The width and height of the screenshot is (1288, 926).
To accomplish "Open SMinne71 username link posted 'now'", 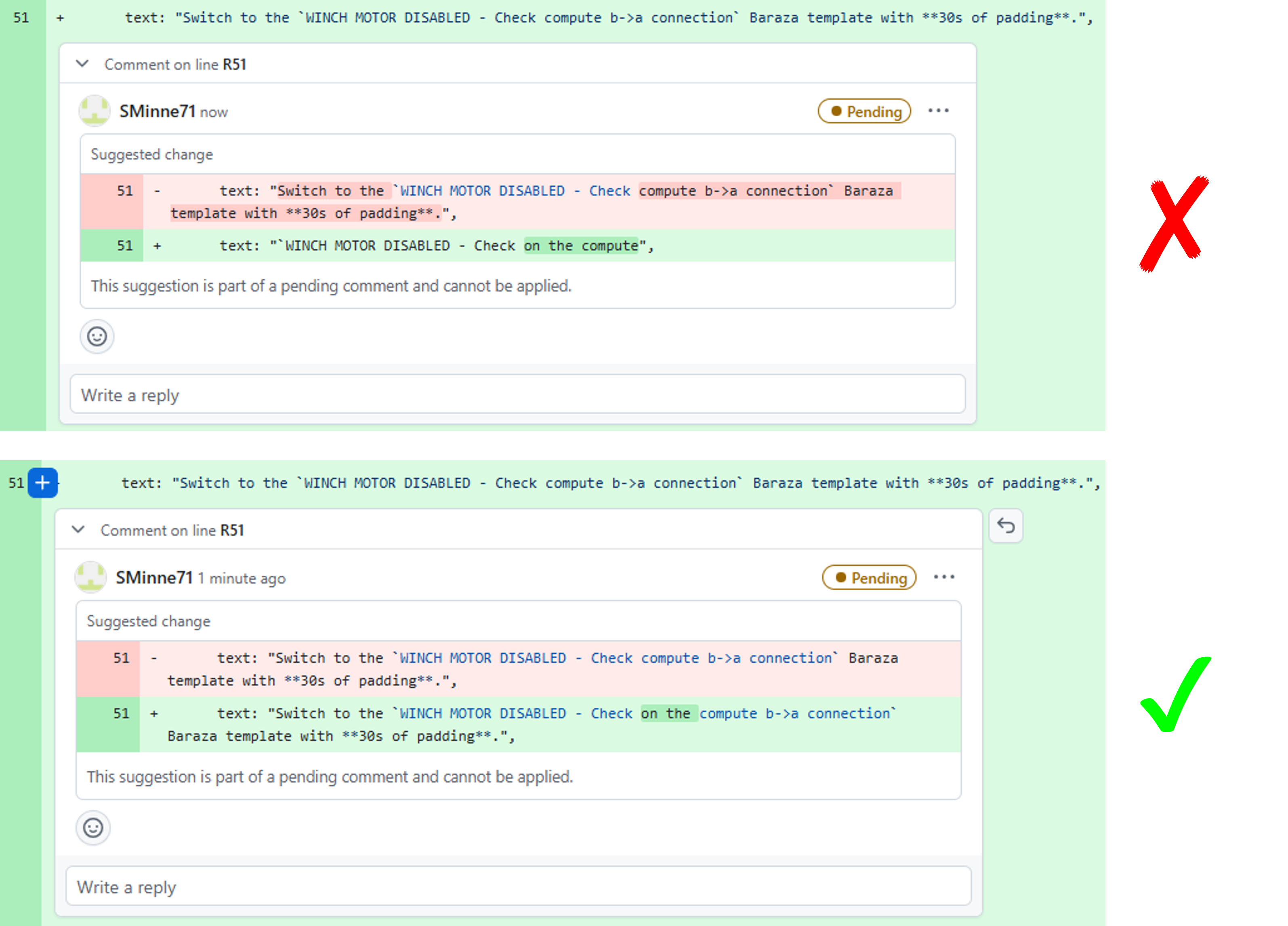I will pyautogui.click(x=157, y=112).
